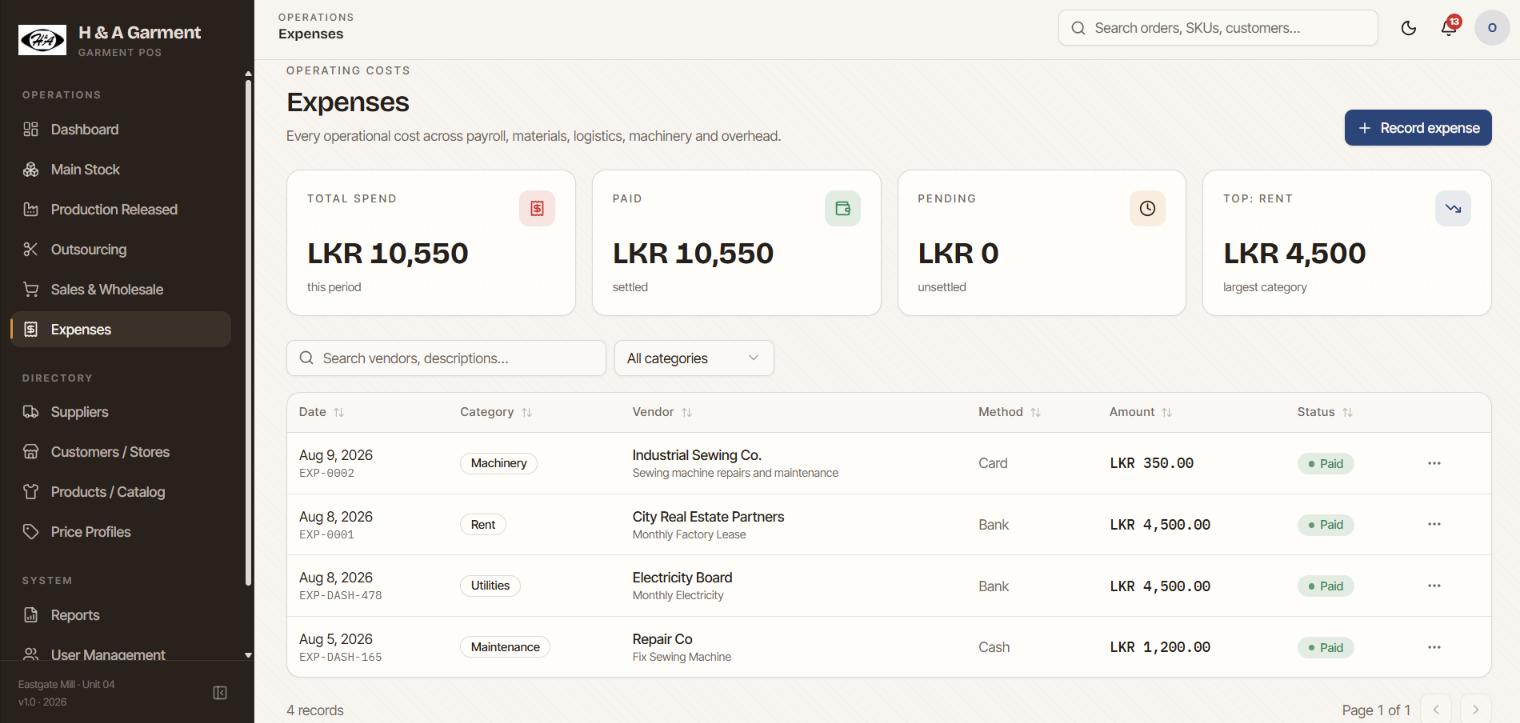1520x723 pixels.
Task: Click the Paid wallet card icon
Action: click(842, 208)
